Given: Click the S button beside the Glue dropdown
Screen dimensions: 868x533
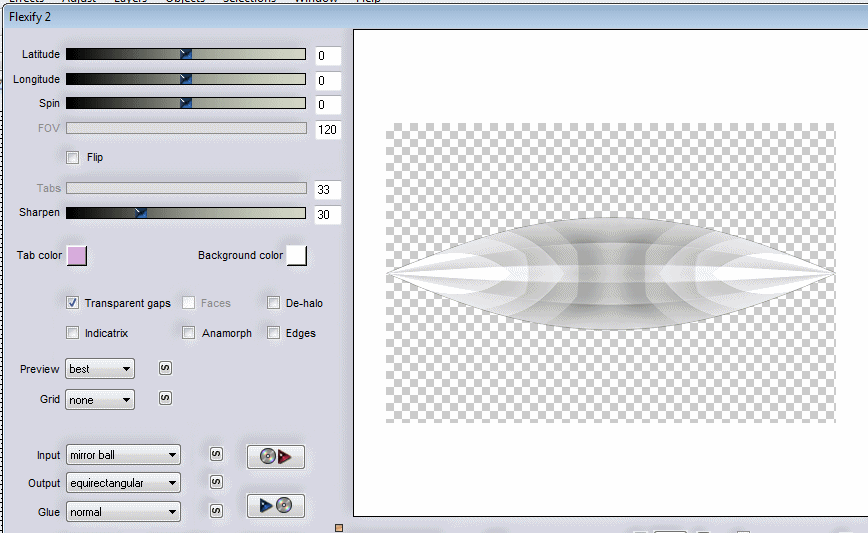Looking at the screenshot, I should (216, 511).
